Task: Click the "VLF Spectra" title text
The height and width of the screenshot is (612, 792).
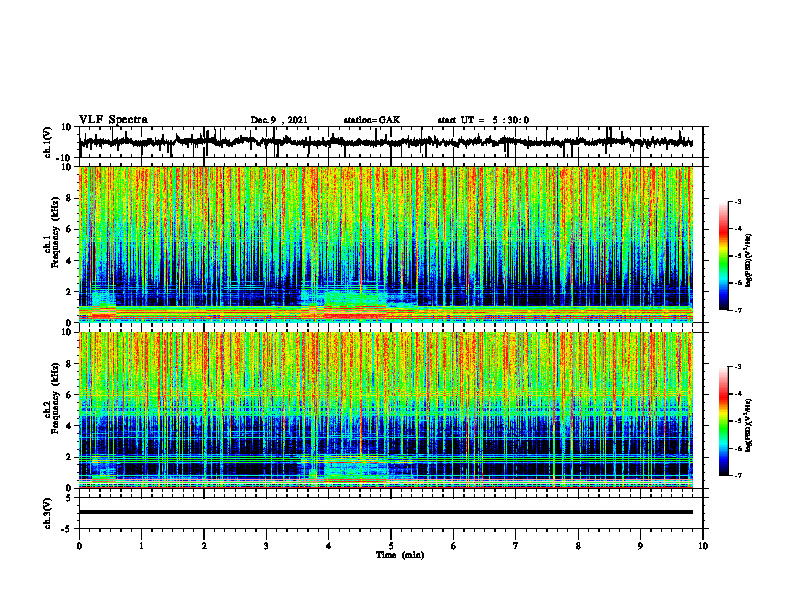Action: point(113,120)
